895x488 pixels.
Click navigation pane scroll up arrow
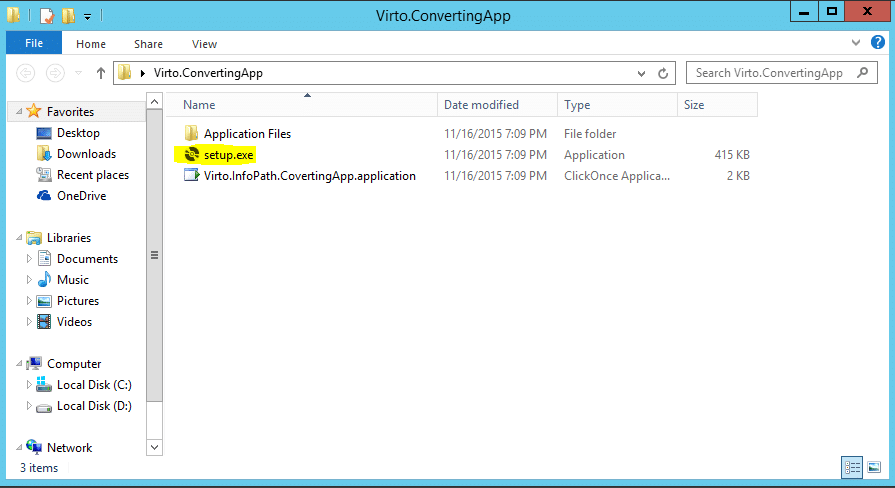click(x=154, y=102)
